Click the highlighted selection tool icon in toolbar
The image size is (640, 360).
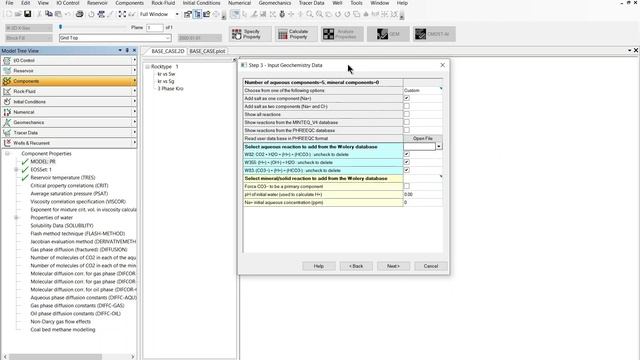[235, 14]
